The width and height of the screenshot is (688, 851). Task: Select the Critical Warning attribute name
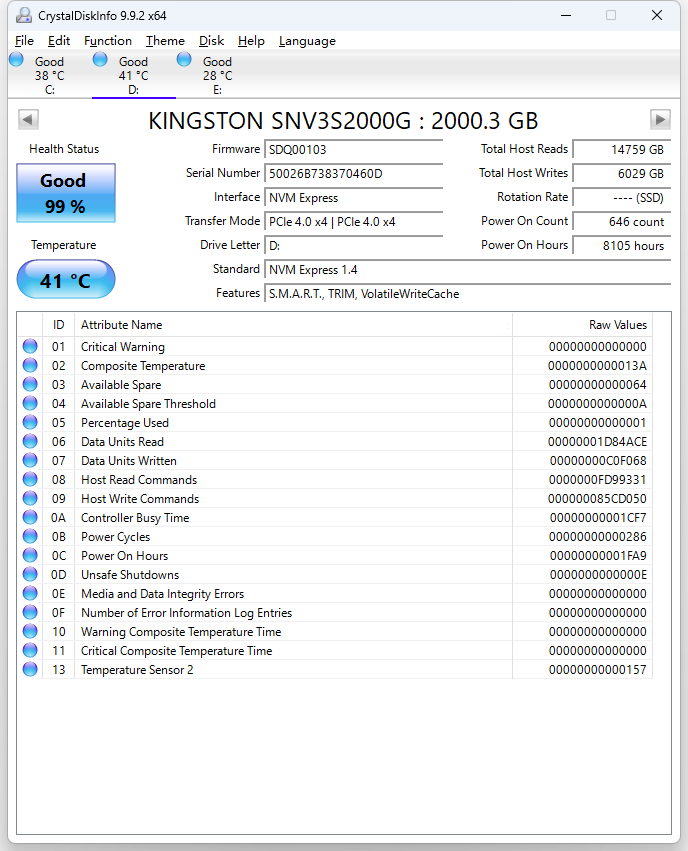(123, 346)
